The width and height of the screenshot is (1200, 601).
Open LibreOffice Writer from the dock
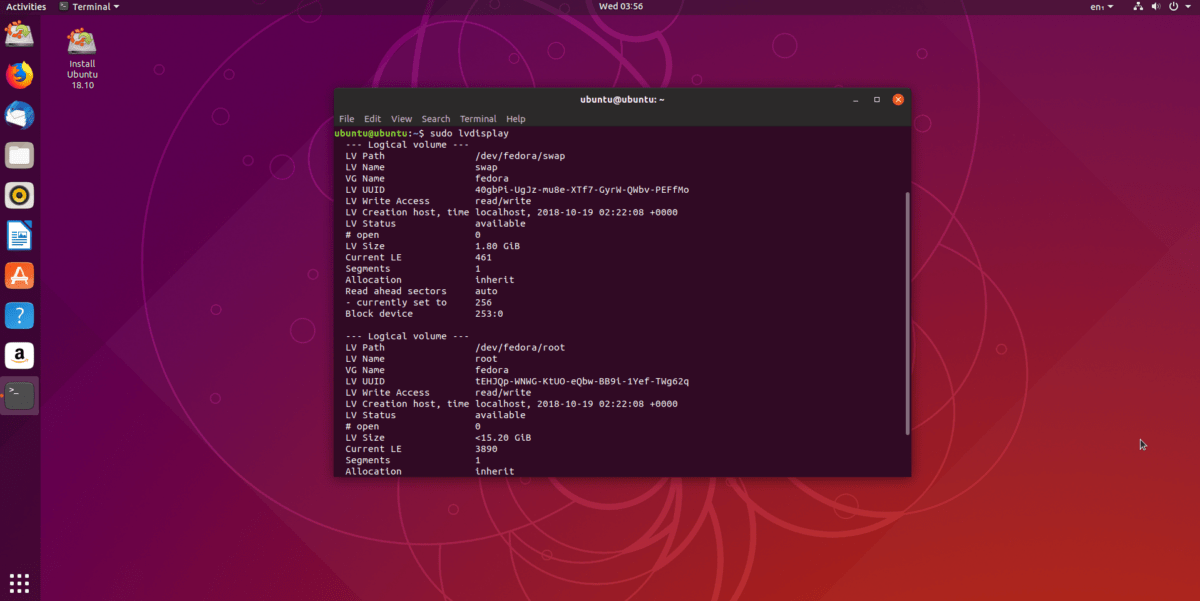point(20,236)
